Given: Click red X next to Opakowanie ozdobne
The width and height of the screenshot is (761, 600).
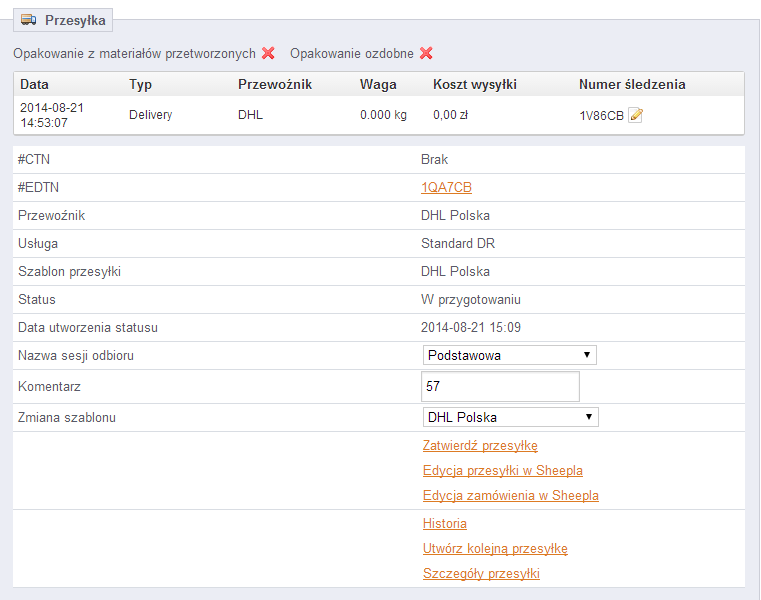Looking at the screenshot, I should pos(426,53).
